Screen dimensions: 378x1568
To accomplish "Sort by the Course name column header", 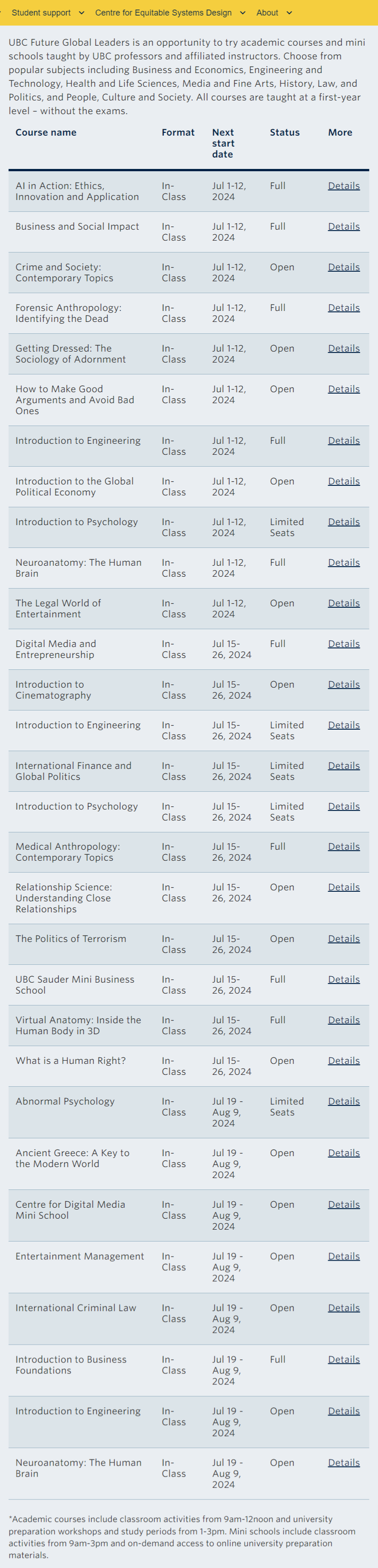I will [x=46, y=133].
